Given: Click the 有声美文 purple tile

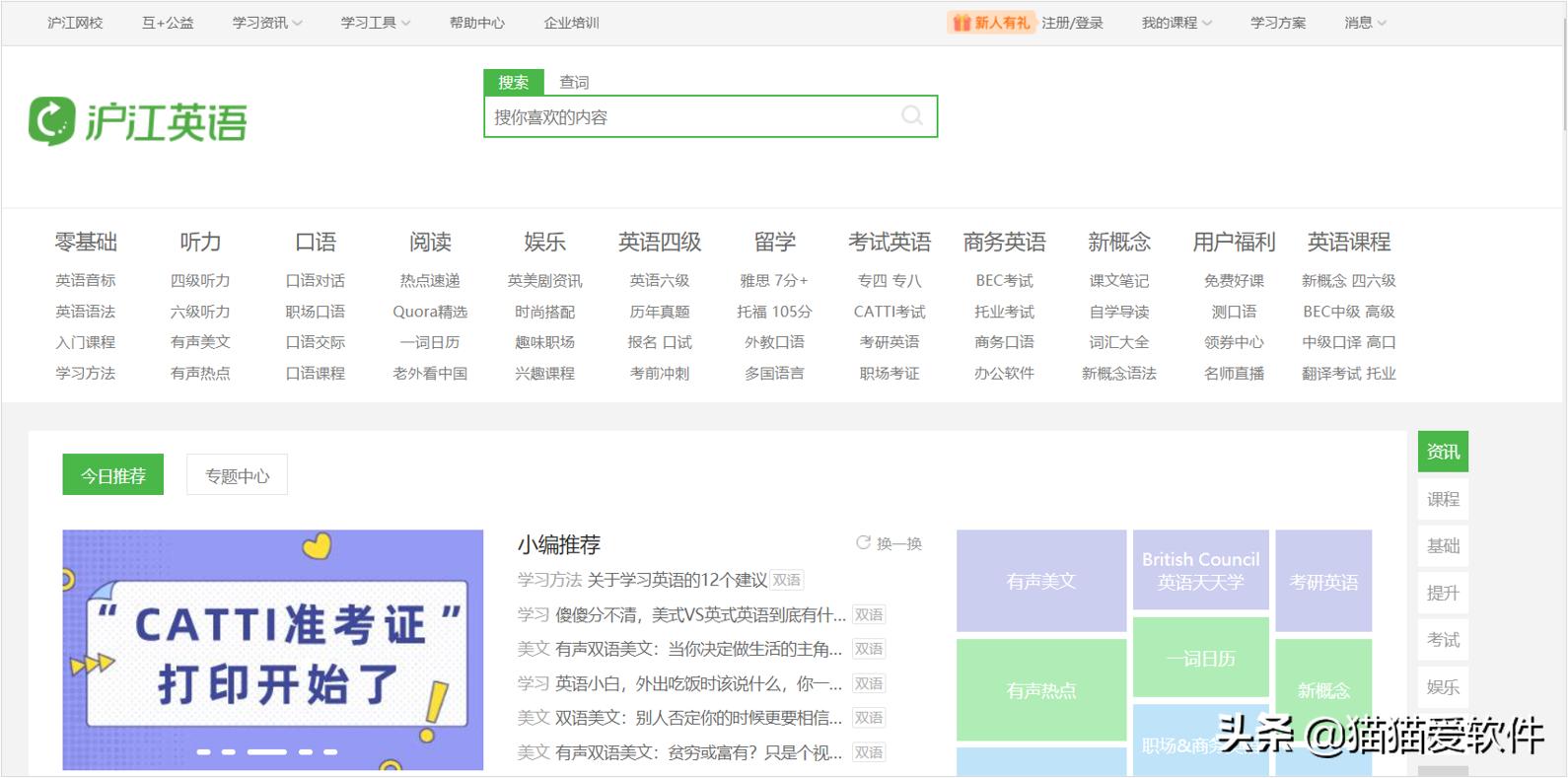Looking at the screenshot, I should [1041, 581].
